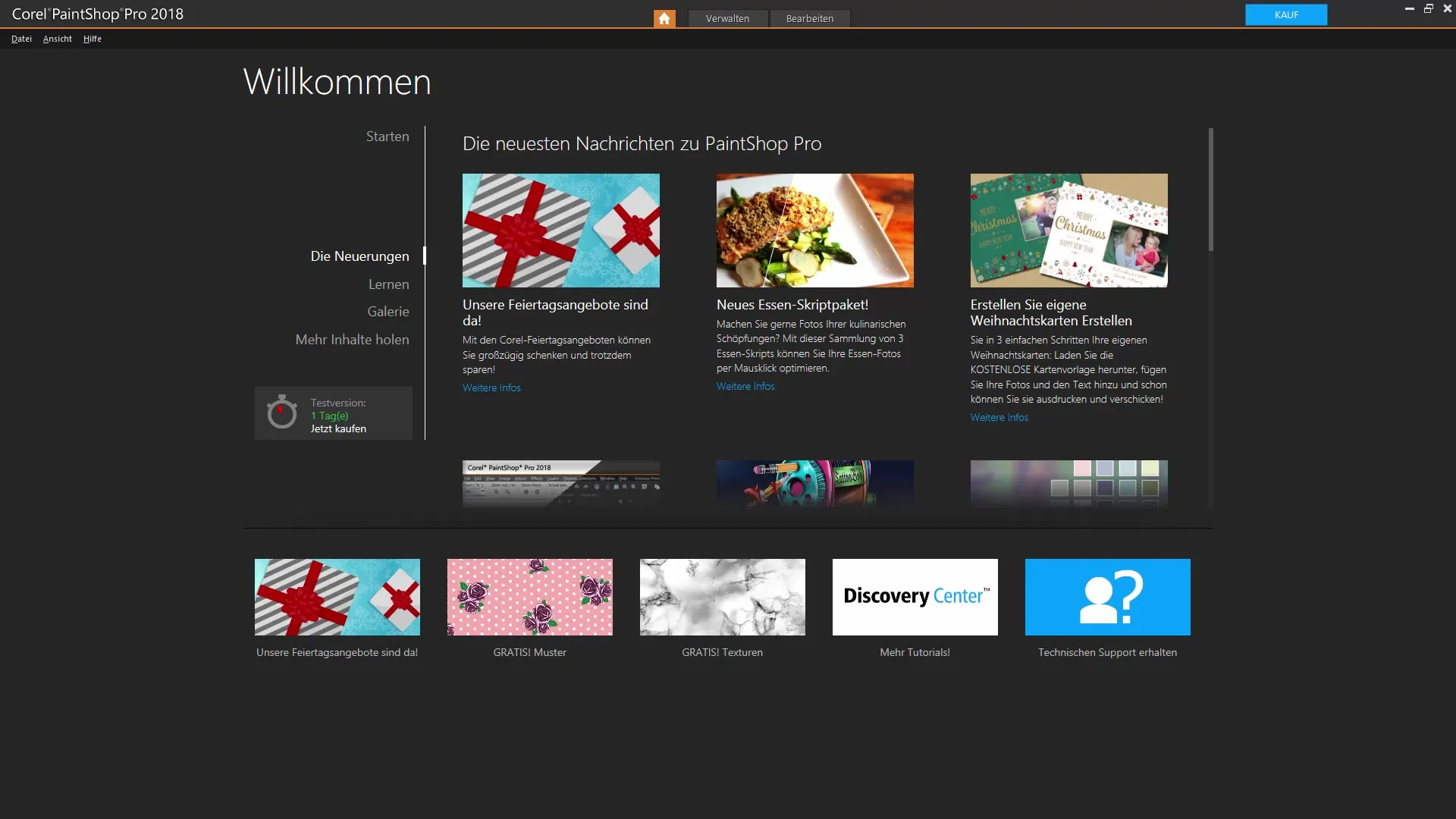Switch to the Verwalten tab

click(x=727, y=18)
